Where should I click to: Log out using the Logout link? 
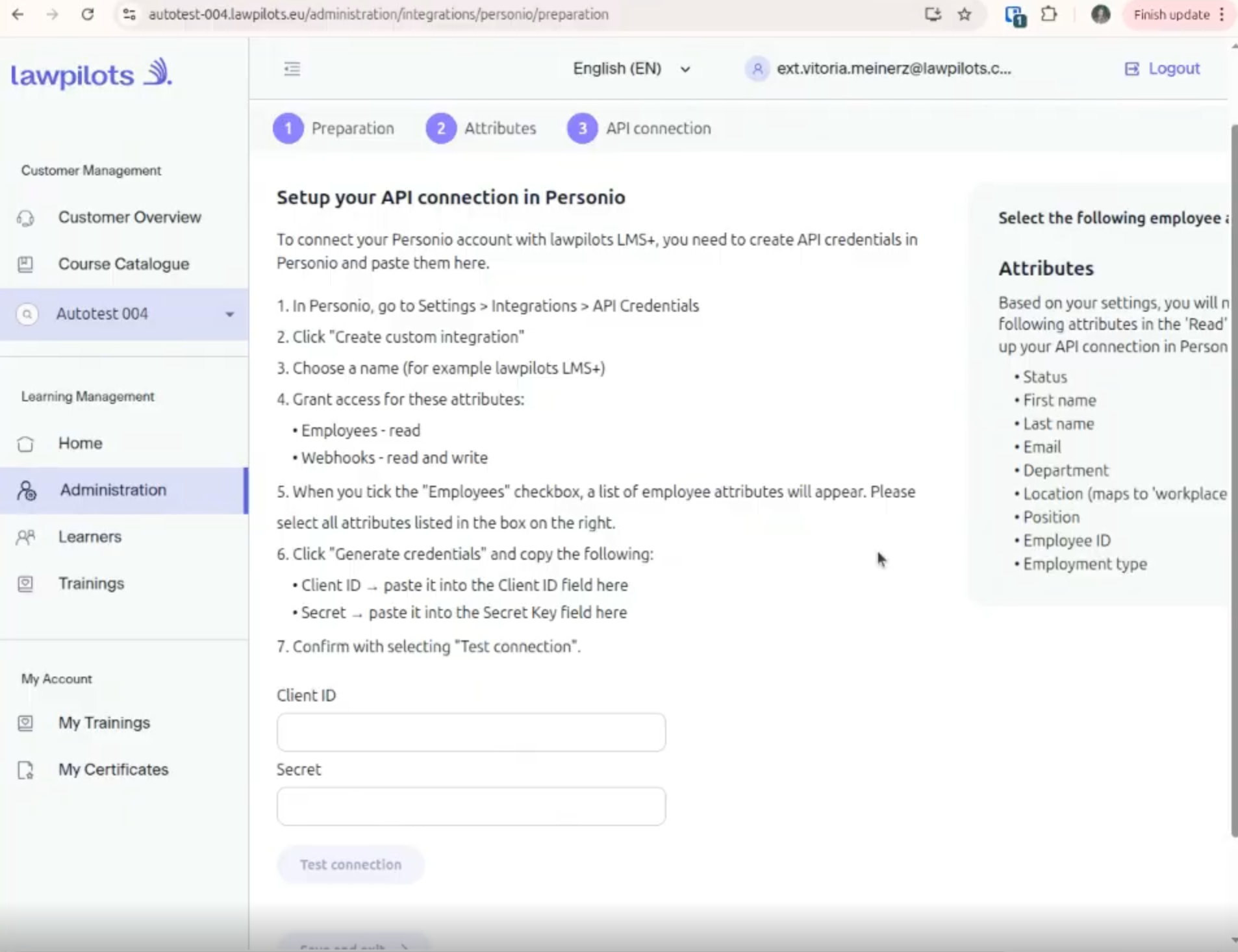point(1162,69)
